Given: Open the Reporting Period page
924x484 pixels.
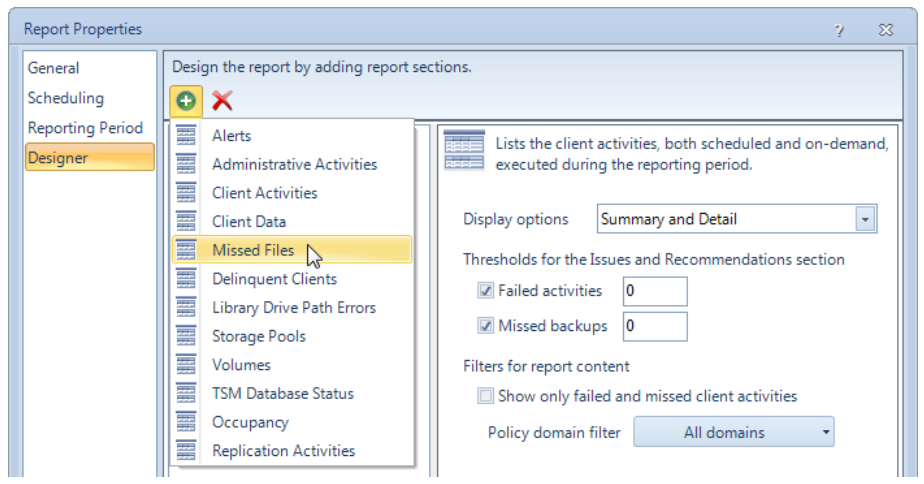Looking at the screenshot, I should (x=85, y=128).
